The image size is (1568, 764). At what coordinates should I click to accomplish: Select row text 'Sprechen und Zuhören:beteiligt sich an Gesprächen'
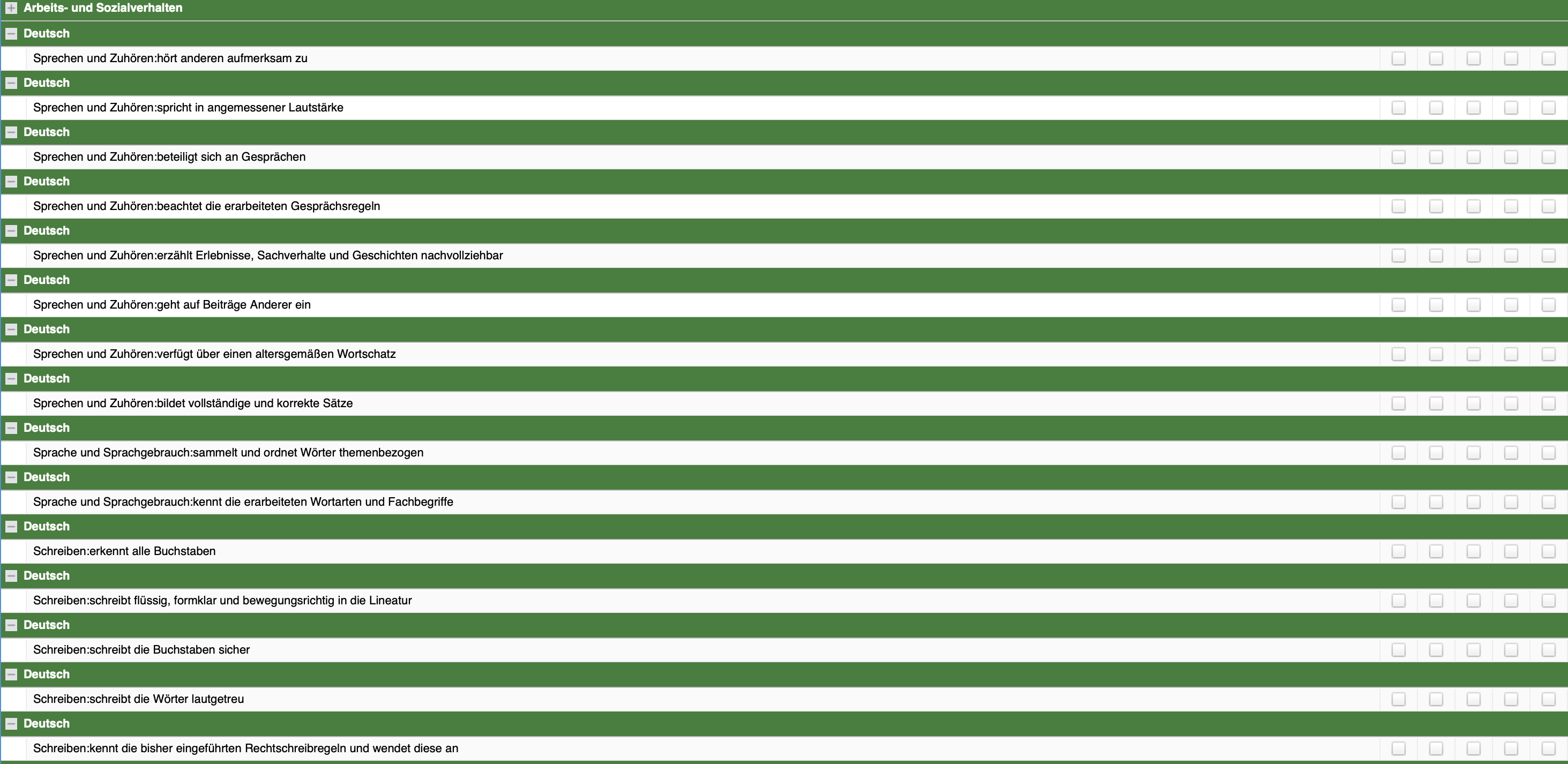[169, 157]
